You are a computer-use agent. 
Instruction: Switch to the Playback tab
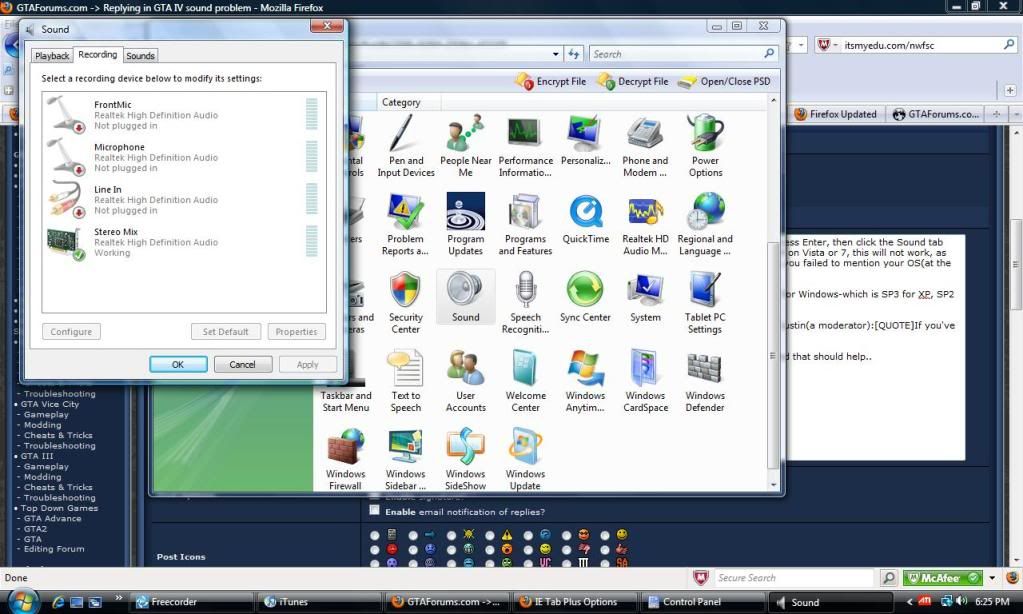coord(51,55)
